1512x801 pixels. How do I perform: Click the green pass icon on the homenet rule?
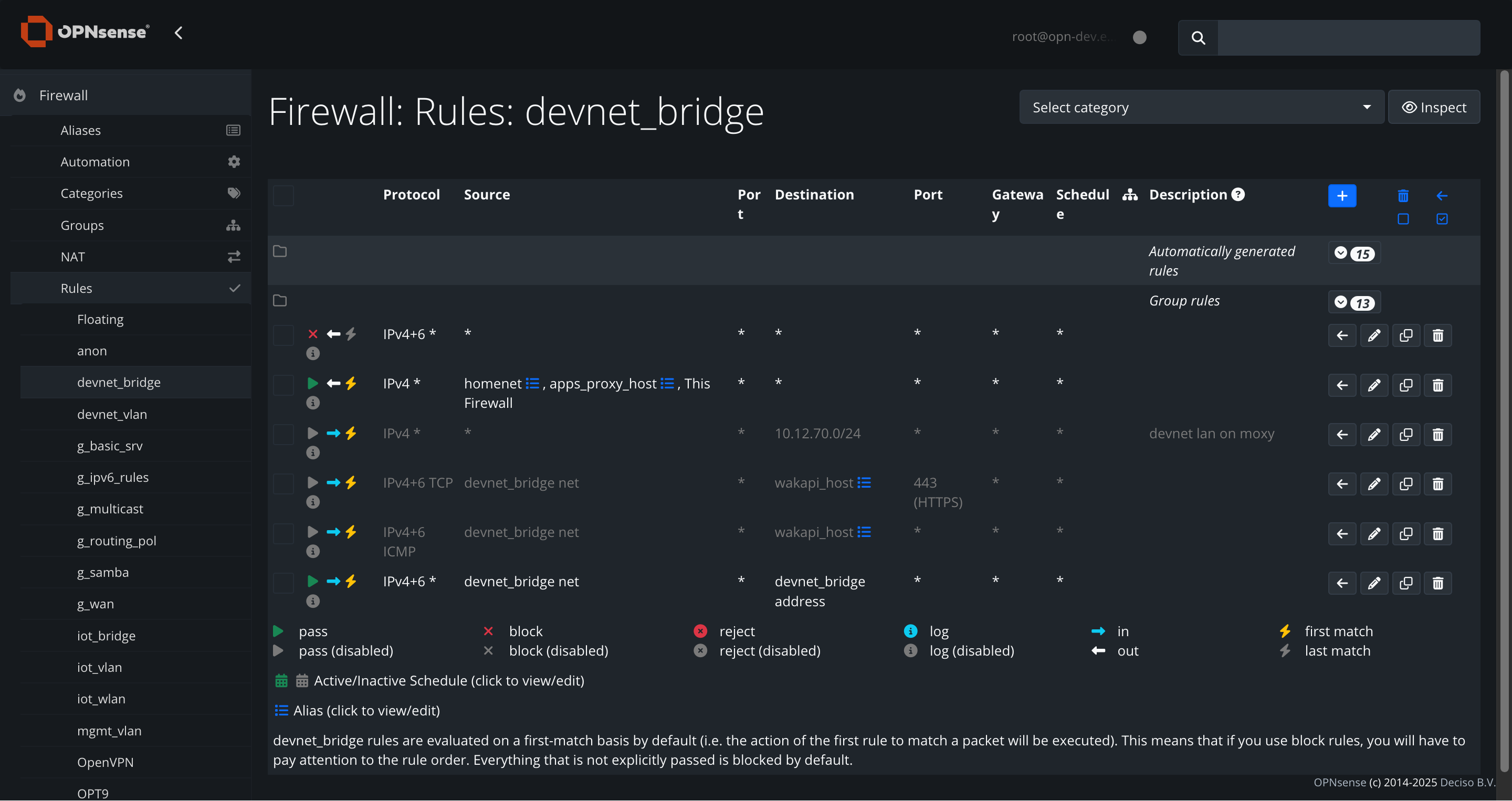(x=312, y=383)
